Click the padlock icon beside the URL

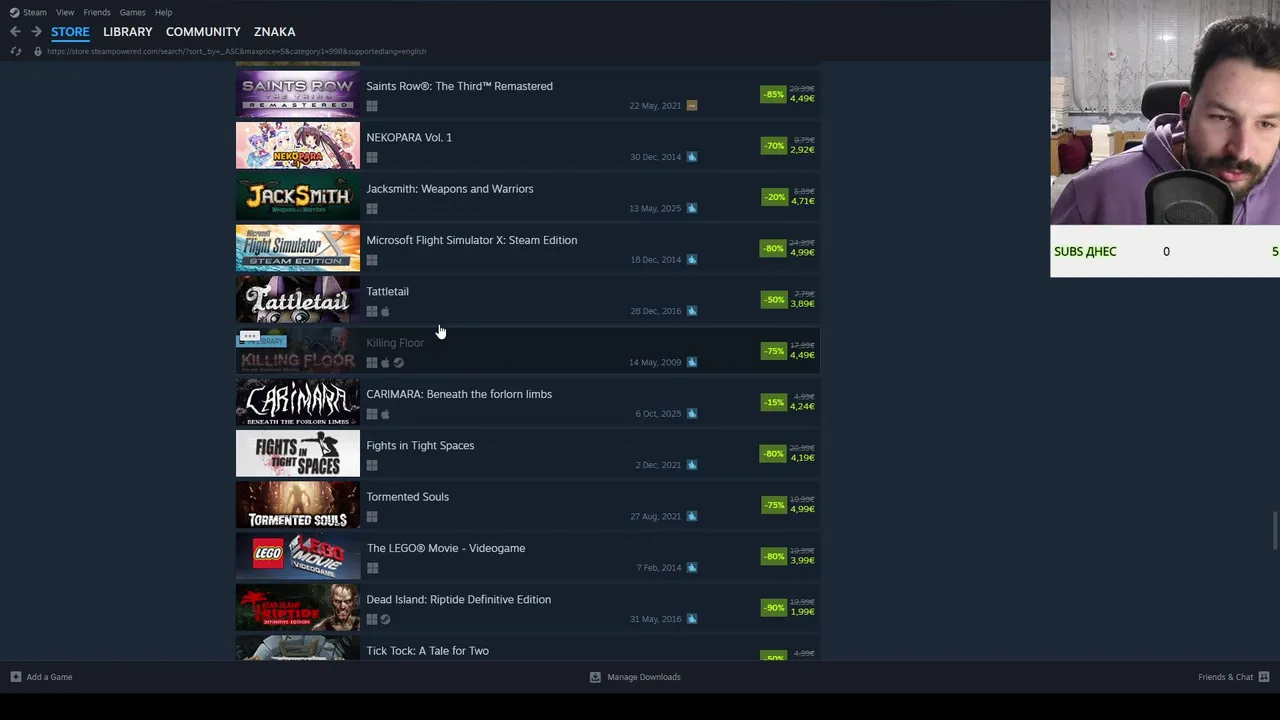[38, 51]
